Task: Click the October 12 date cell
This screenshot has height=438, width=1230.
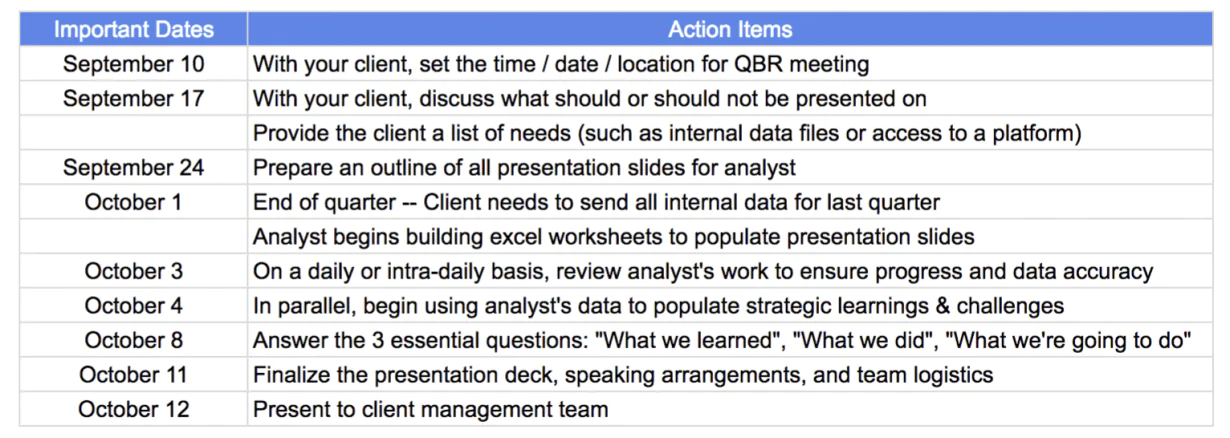Action: (x=133, y=409)
